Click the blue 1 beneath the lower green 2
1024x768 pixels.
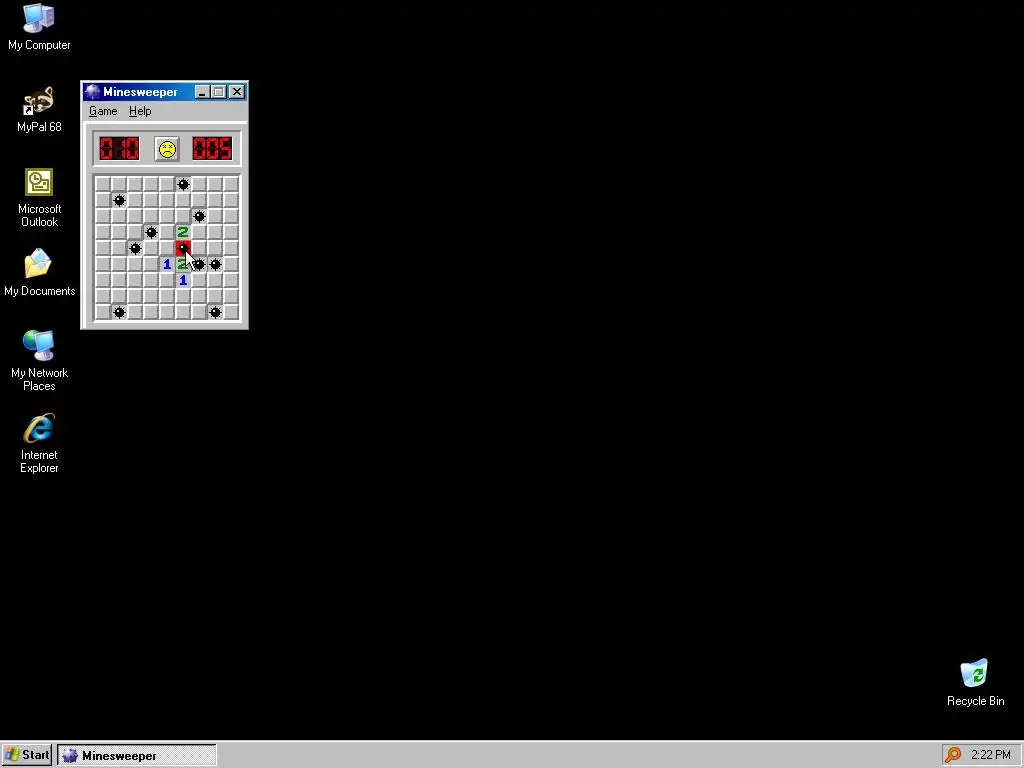tap(183, 280)
